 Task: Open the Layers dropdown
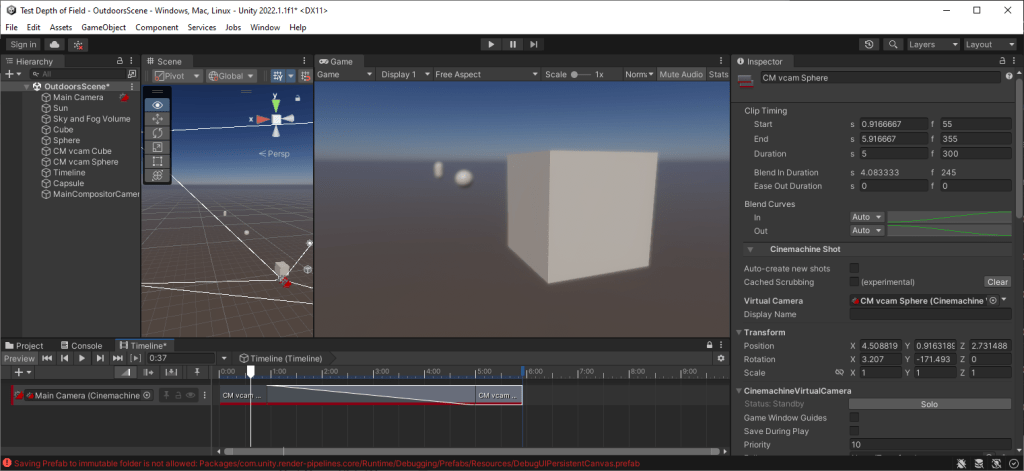(x=932, y=44)
